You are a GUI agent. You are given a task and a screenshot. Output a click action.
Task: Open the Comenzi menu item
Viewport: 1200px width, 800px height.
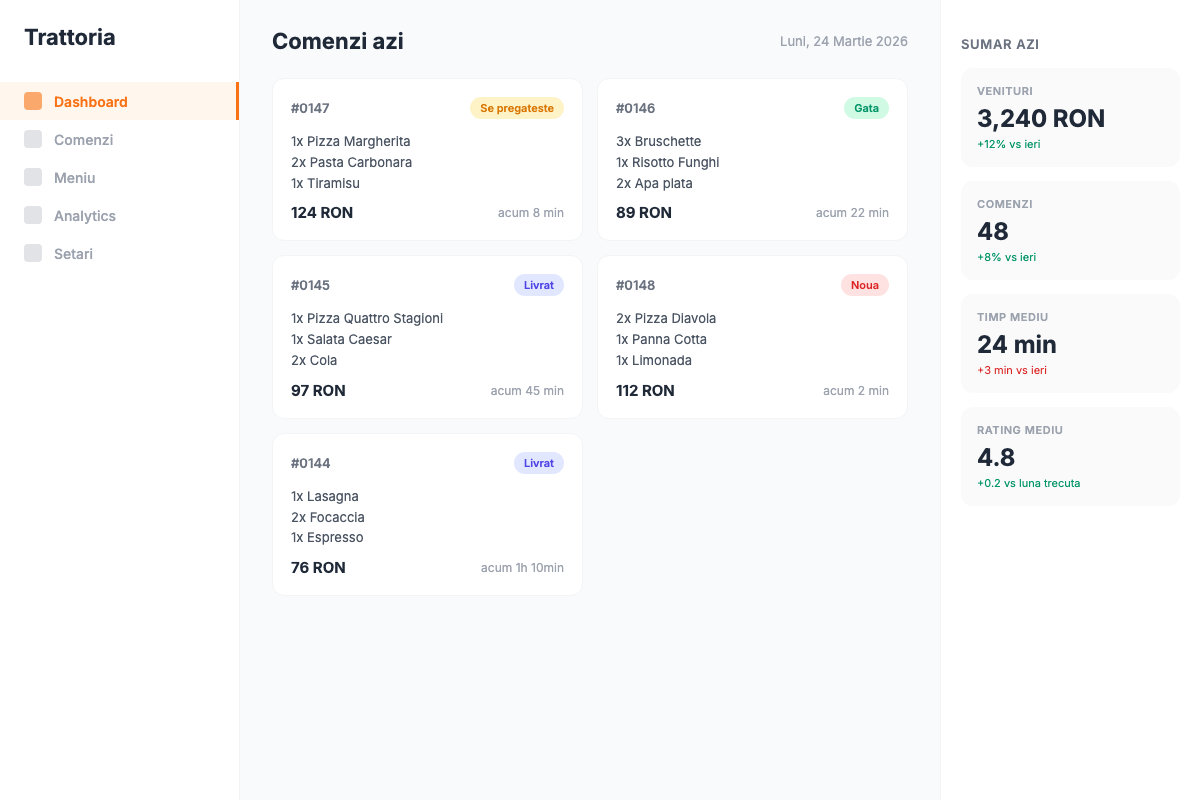coord(83,140)
